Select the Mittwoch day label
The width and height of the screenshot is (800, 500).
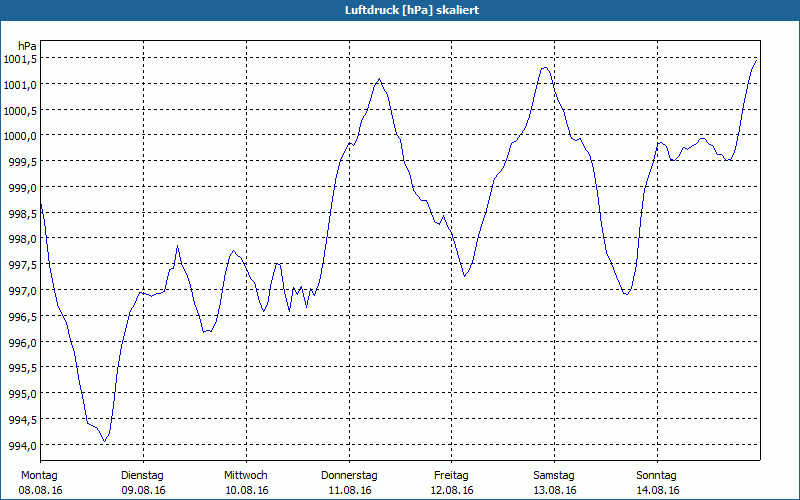tap(245, 476)
